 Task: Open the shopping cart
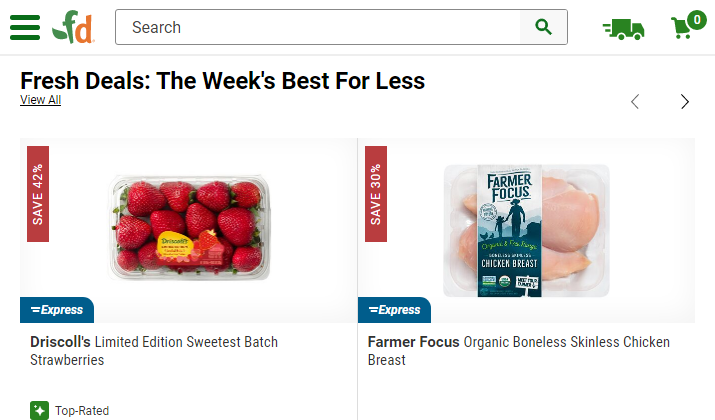(x=684, y=28)
